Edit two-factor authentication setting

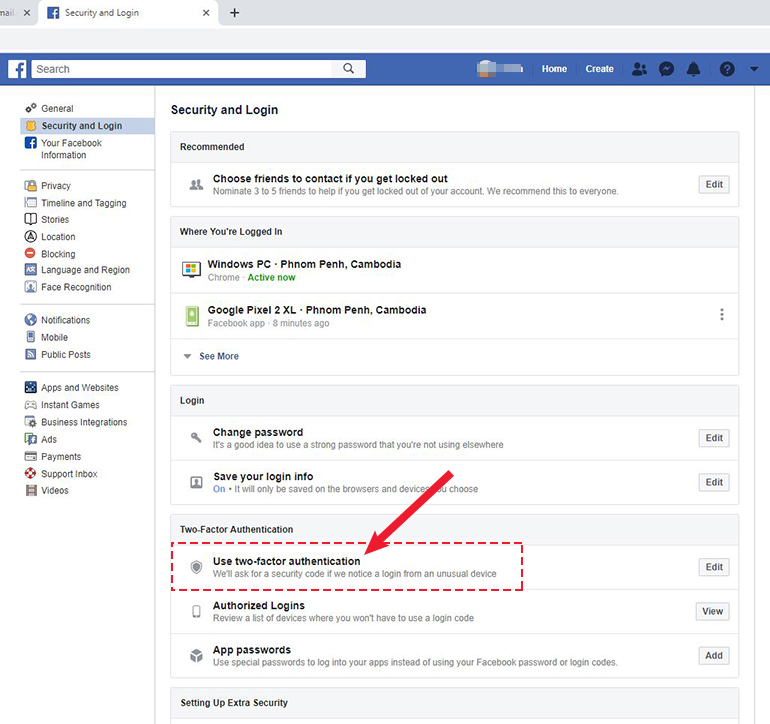point(714,567)
